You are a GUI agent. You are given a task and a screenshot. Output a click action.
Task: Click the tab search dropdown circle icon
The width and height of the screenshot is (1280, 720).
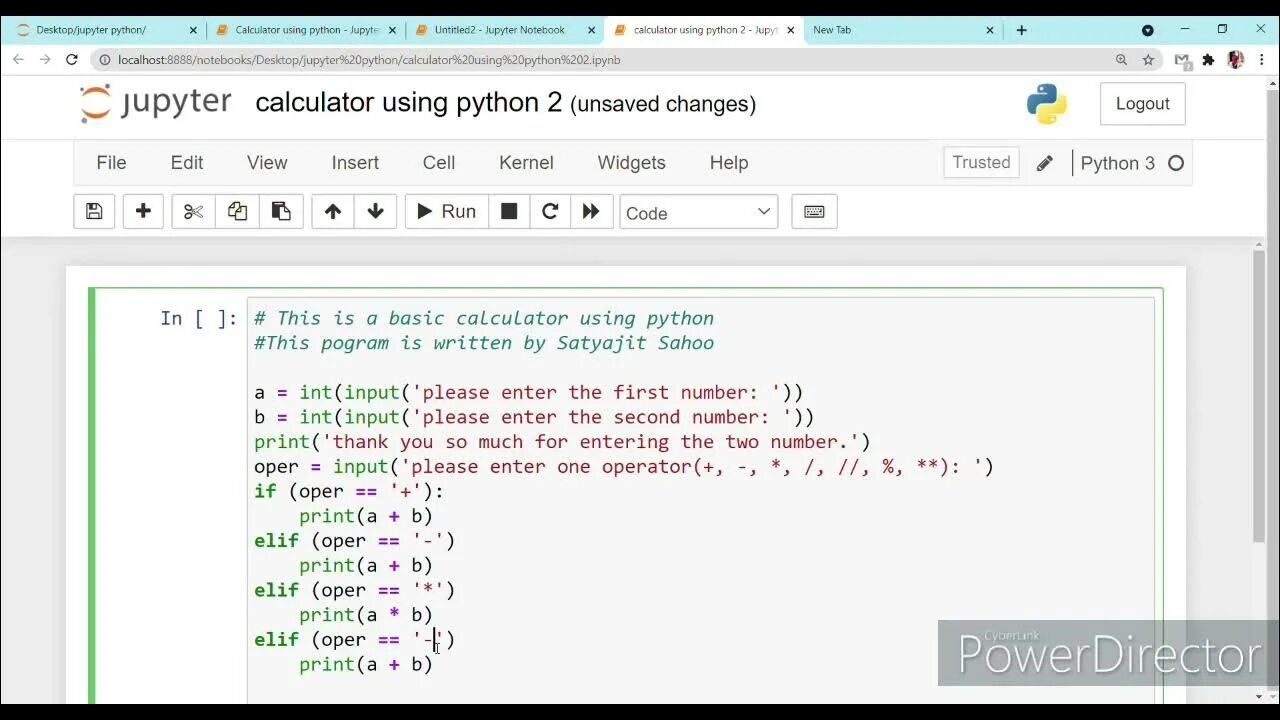pos(1147,30)
